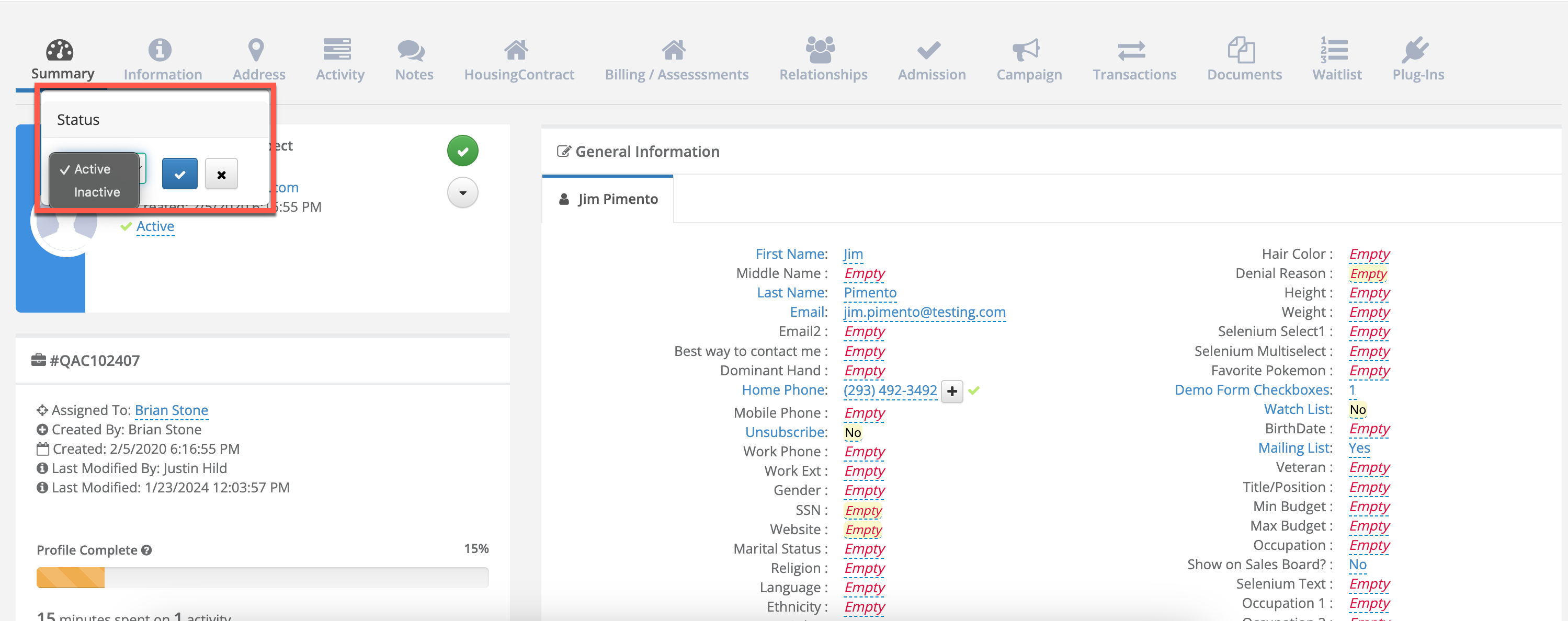Open Brian Stone assigned-to link
The width and height of the screenshot is (1568, 621).
click(171, 410)
